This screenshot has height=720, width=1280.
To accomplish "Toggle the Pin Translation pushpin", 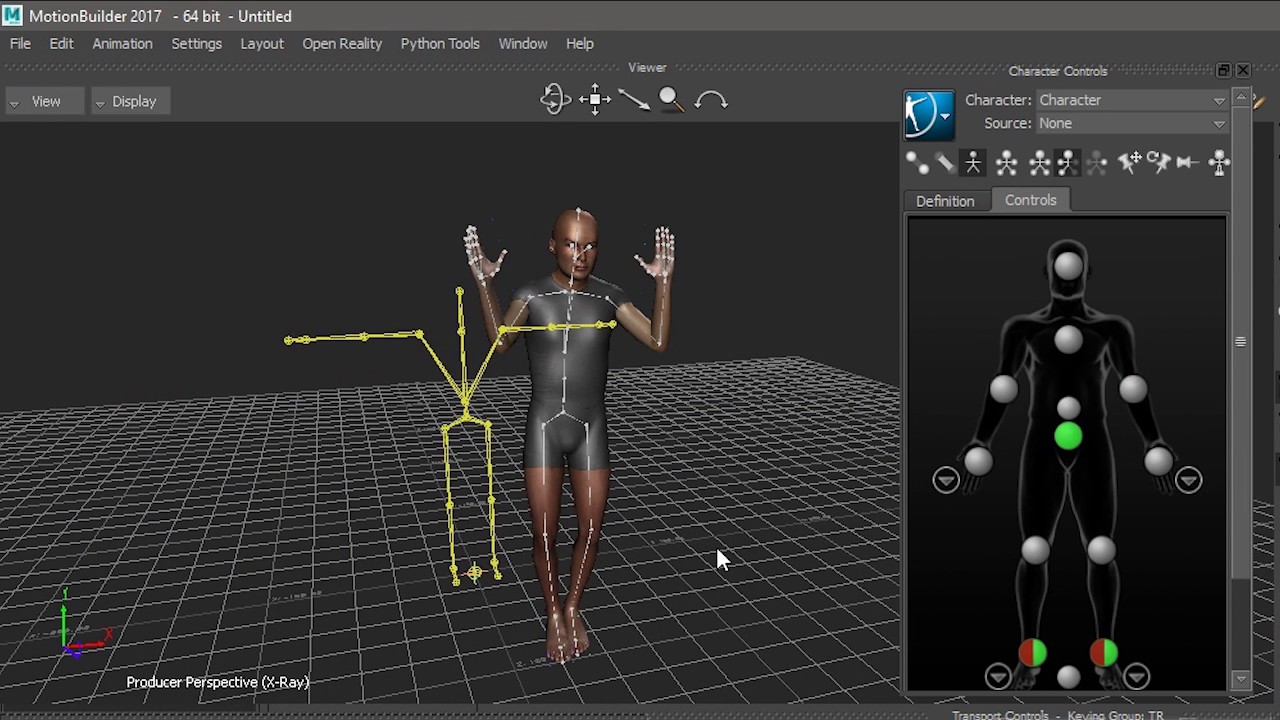I will [x=1129, y=163].
